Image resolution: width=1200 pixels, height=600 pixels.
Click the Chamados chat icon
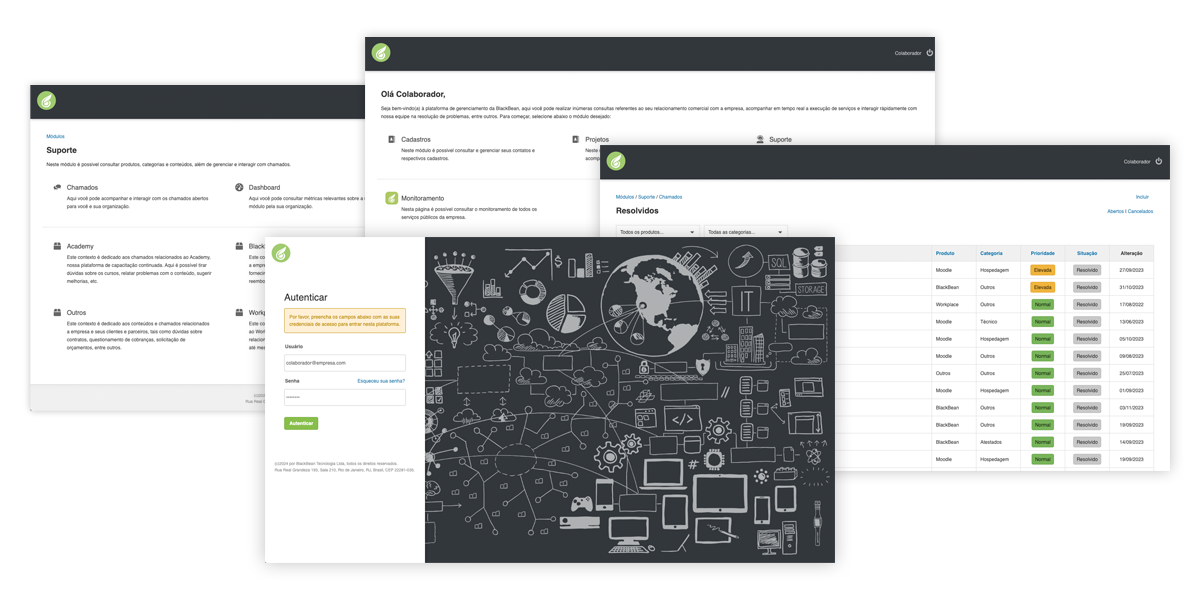[57, 188]
